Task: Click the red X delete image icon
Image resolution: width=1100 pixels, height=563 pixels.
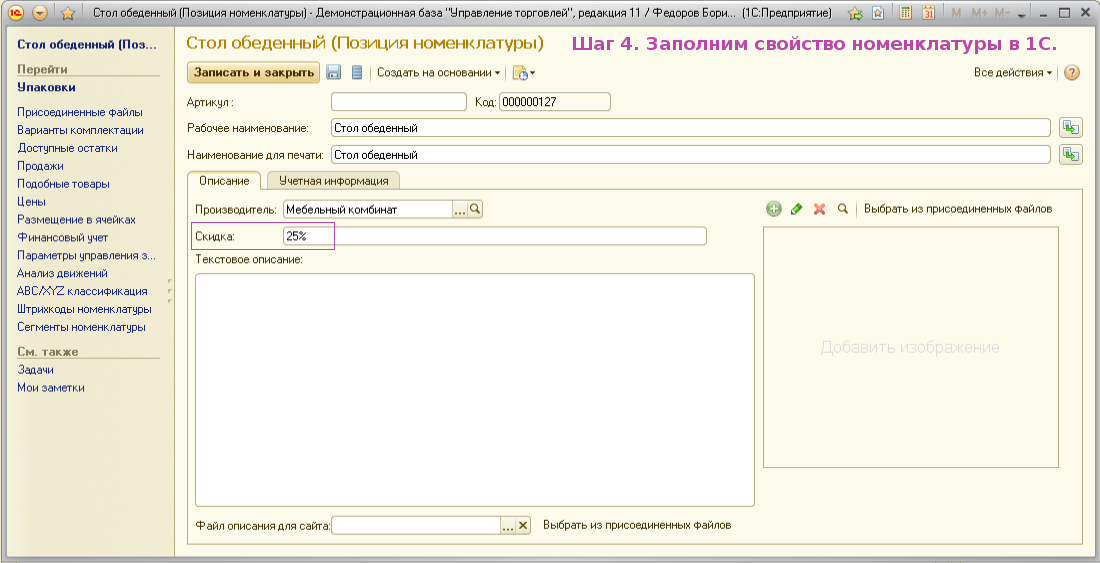Action: pos(819,209)
